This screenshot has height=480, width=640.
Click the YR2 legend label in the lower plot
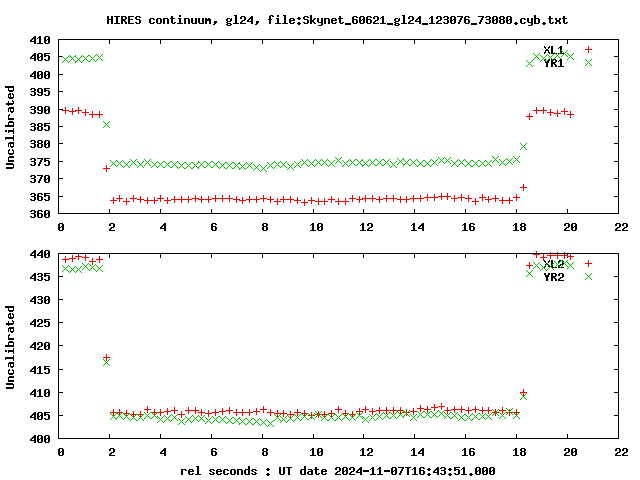pos(554,277)
